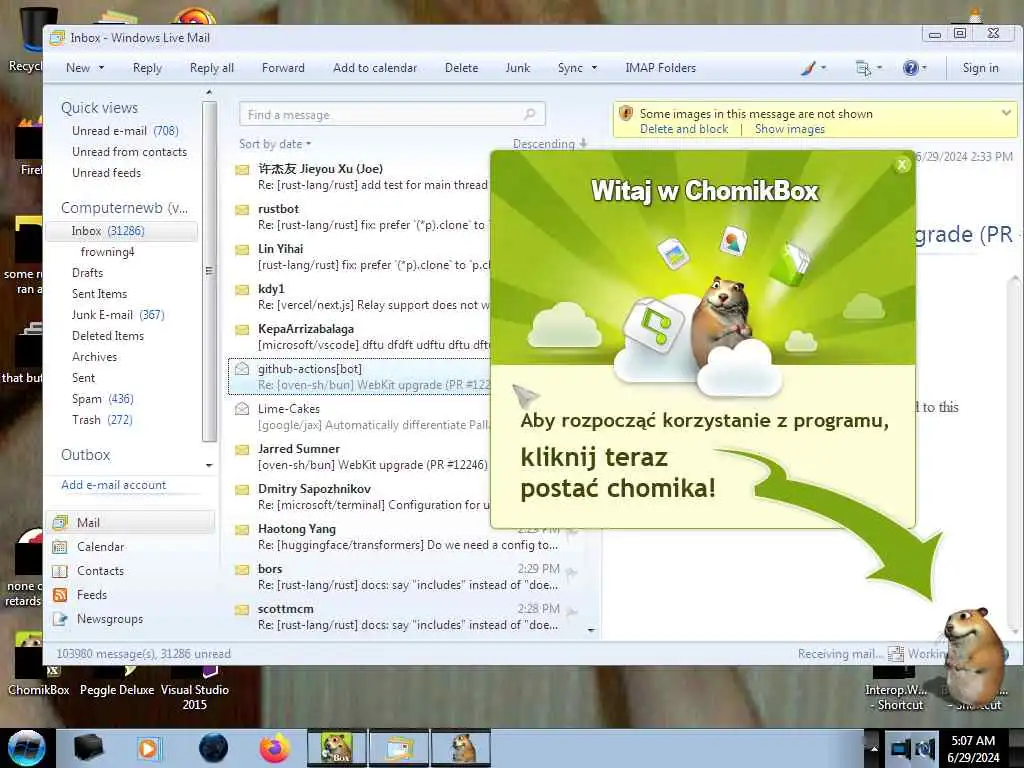The image size is (1024, 768).
Task: Open Firefox from the taskbar
Action: click(x=275, y=748)
